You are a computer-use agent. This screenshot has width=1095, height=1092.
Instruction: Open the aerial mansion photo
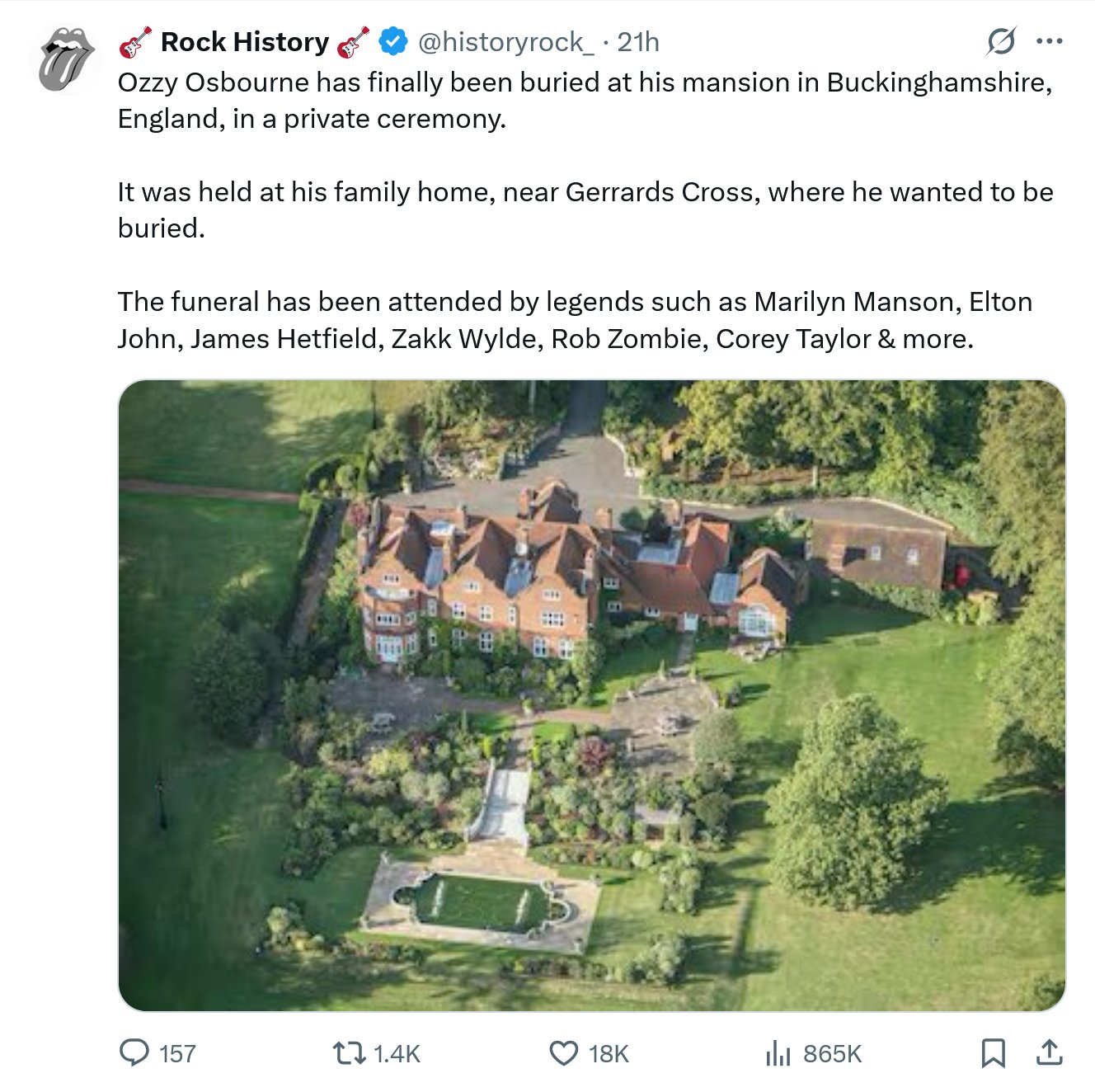tap(591, 694)
